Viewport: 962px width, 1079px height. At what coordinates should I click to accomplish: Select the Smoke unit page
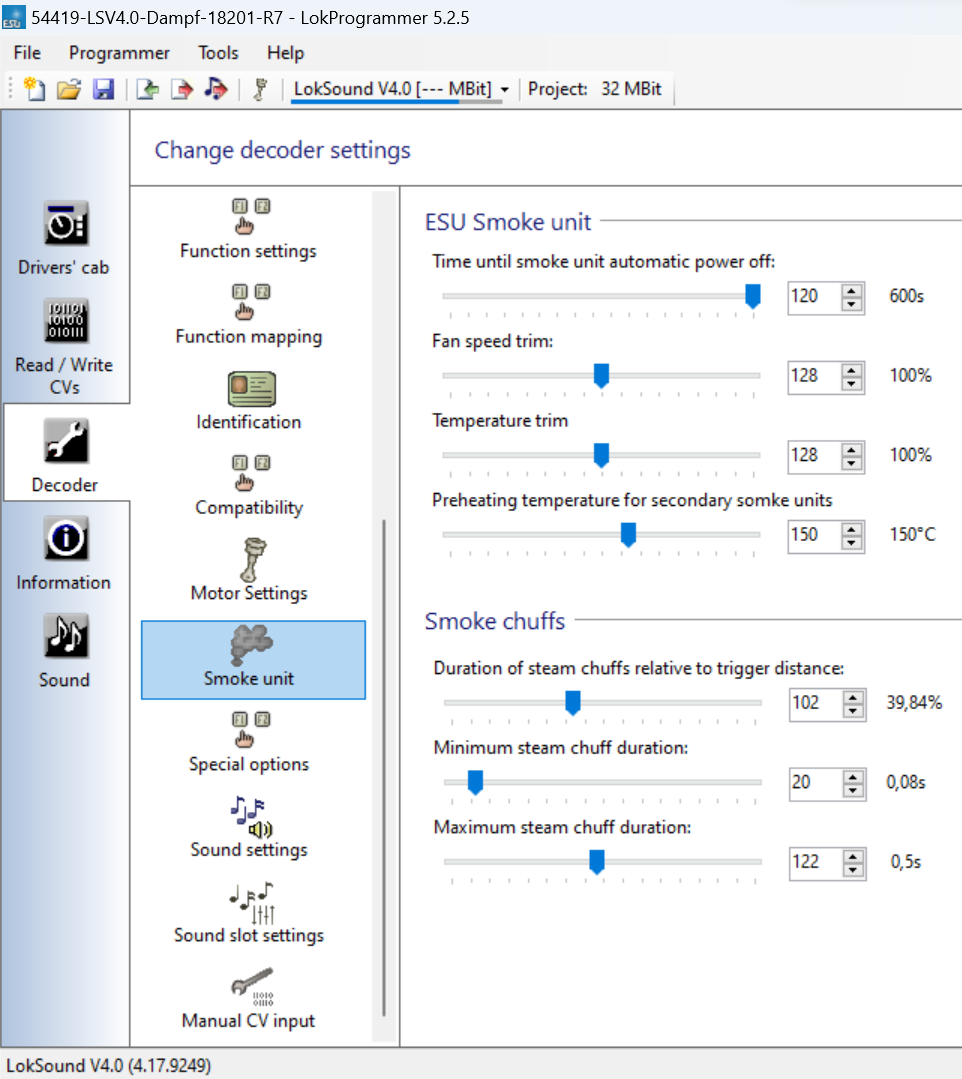[253, 660]
